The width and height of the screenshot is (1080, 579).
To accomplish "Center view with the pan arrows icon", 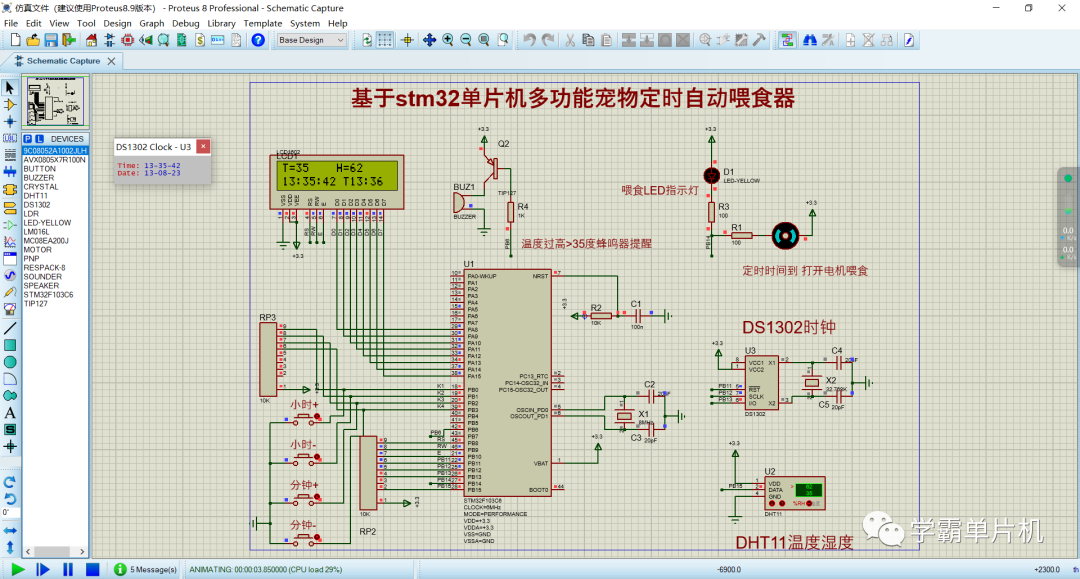I will (x=429, y=40).
